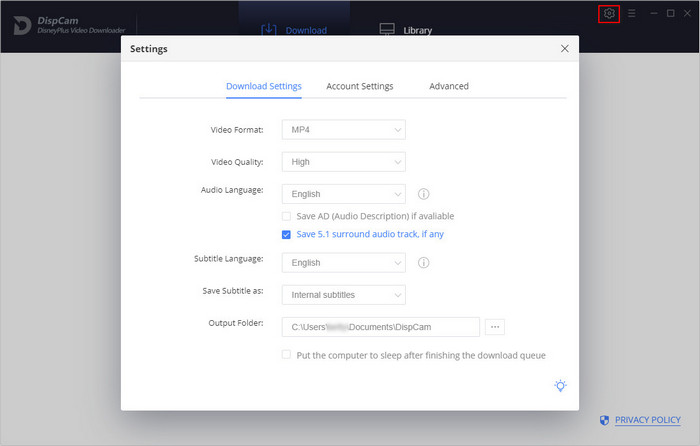
Task: Open settings via the gear icon
Action: pos(609,13)
